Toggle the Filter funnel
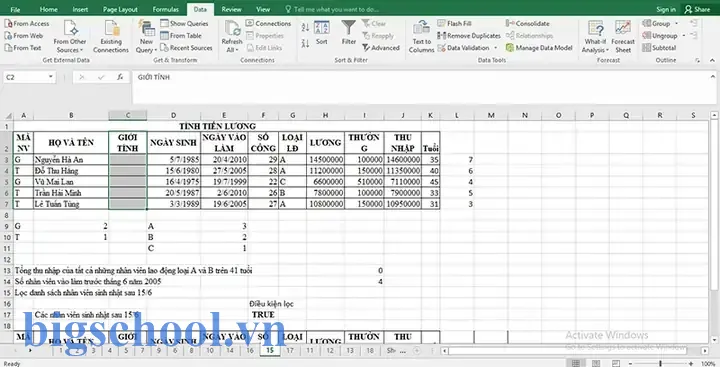The height and width of the screenshot is (367, 720). 349,33
